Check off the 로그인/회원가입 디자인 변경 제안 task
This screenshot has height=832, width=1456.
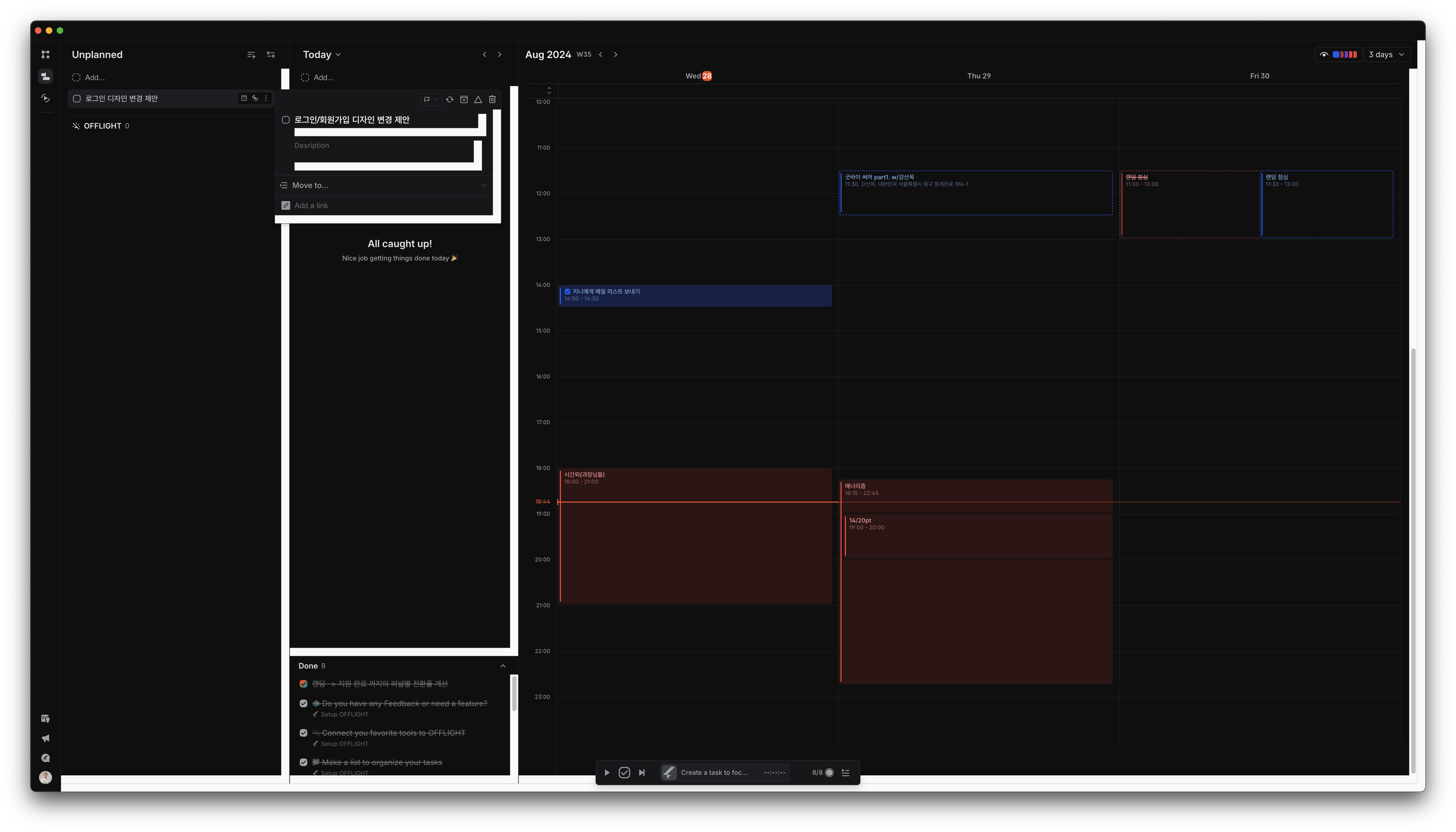click(286, 120)
